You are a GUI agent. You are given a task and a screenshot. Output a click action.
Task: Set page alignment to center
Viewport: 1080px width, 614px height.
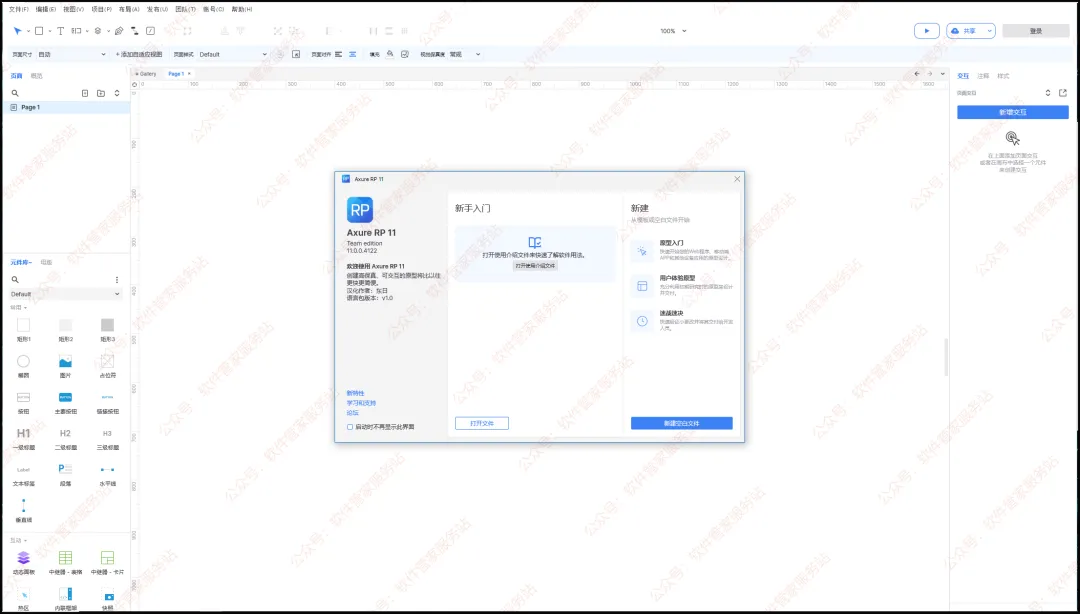click(x=353, y=54)
